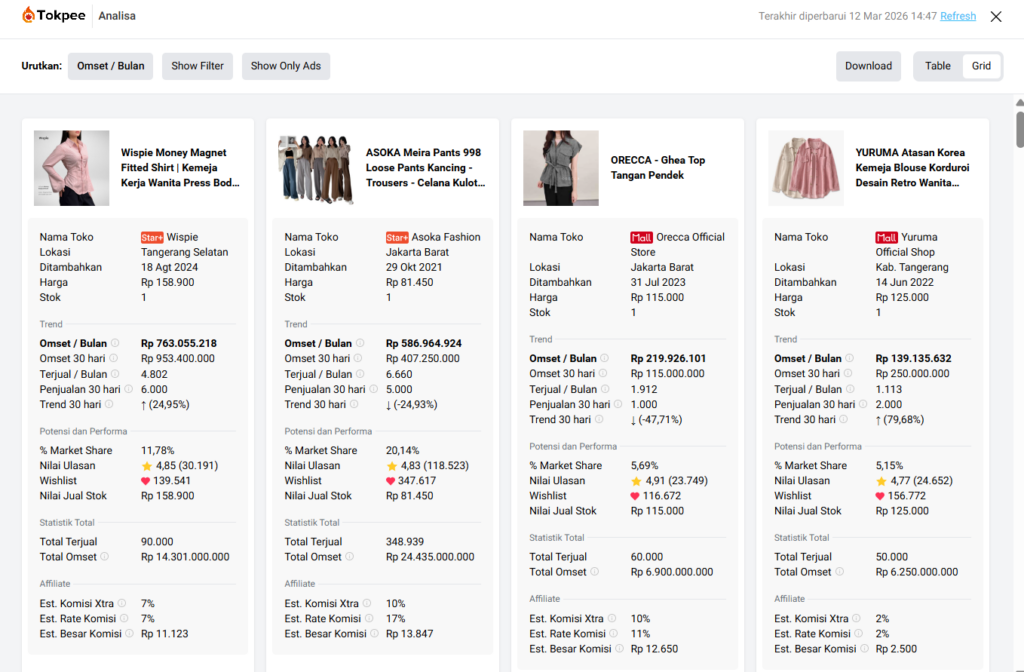This screenshot has height=672, width=1024.
Task: Click the Mall badge on Orecca Official Store
Action: [x=641, y=238]
